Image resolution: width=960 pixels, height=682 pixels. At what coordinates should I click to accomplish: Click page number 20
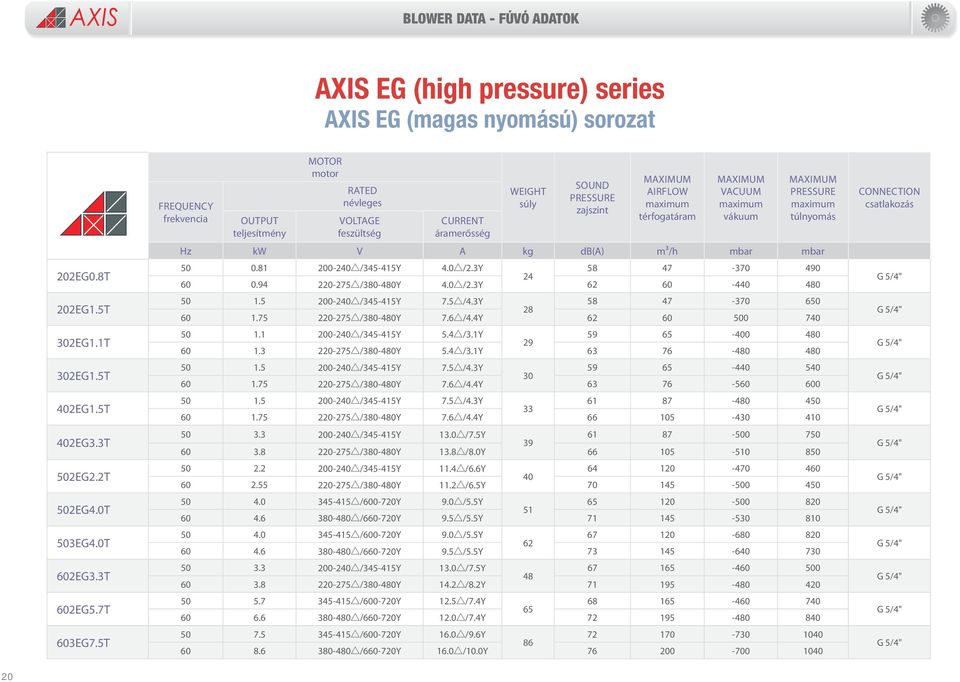click(x=7, y=676)
